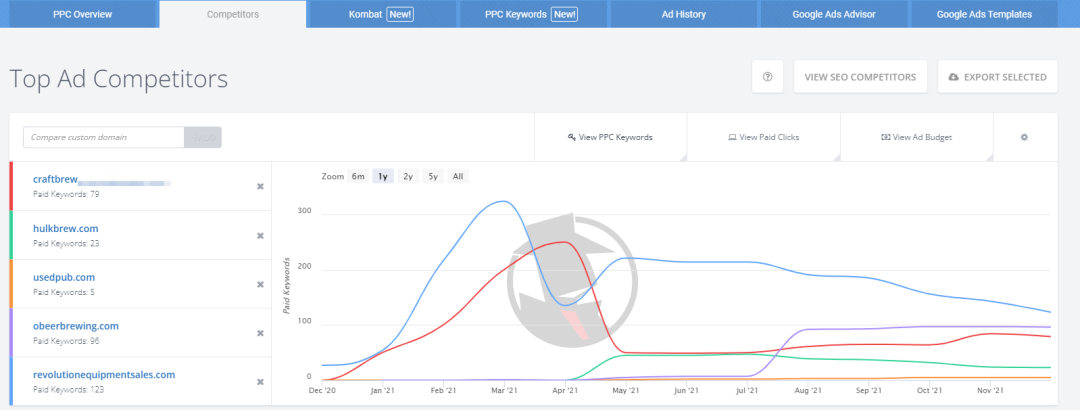Click the View SEO Competitors button

point(860,77)
